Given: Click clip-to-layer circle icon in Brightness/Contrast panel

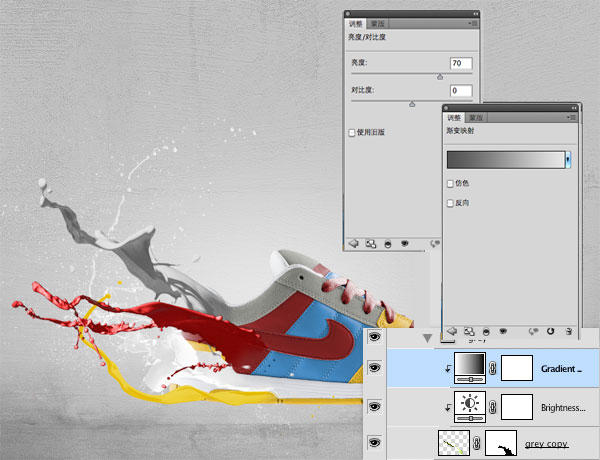Looking at the screenshot, I should pyautogui.click(x=388, y=244).
